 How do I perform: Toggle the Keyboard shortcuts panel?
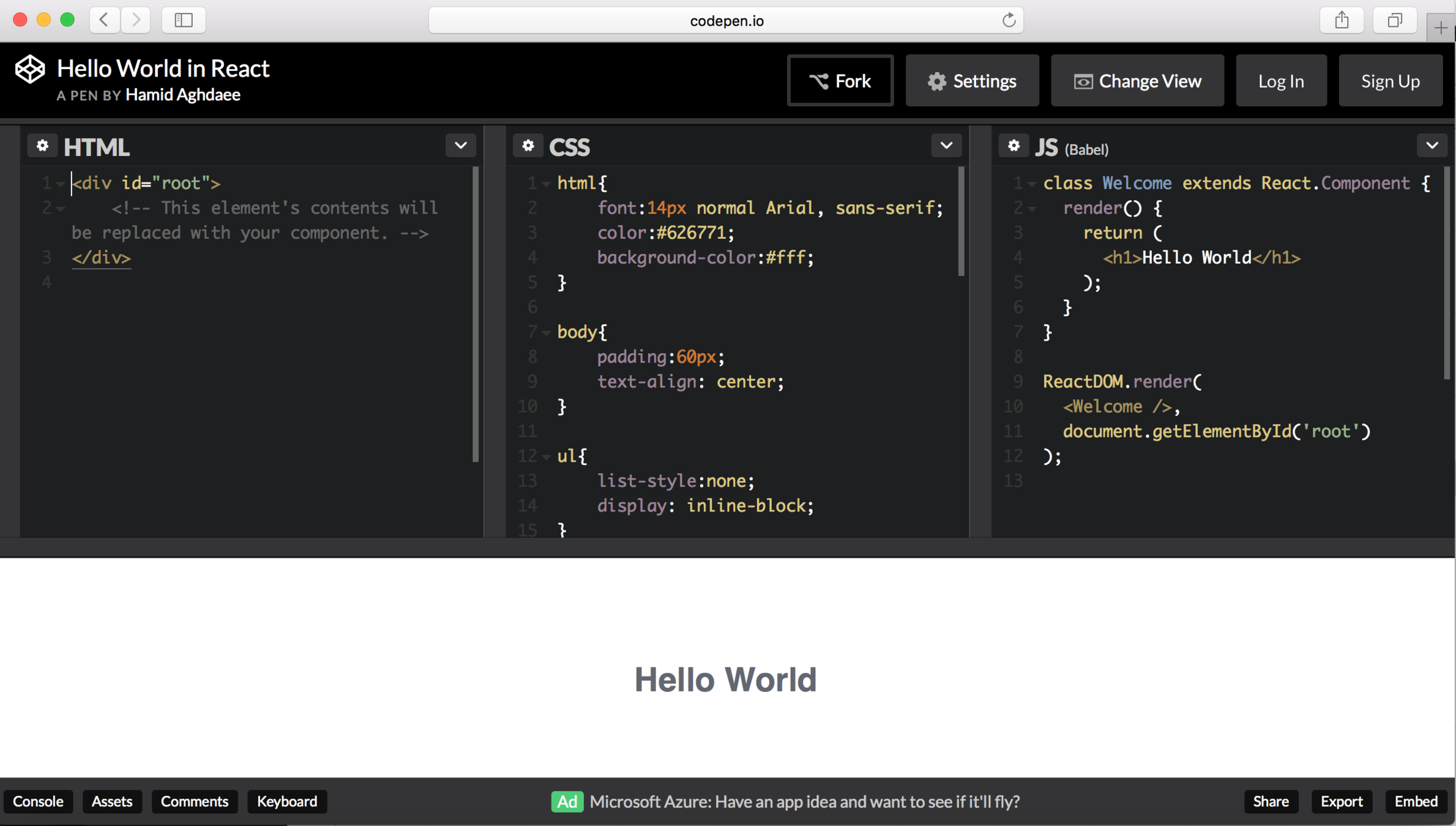pos(287,802)
